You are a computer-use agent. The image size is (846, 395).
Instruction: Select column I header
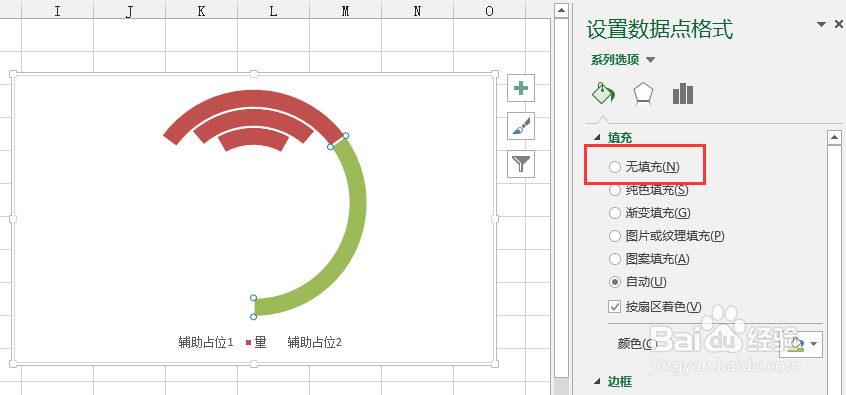click(57, 11)
